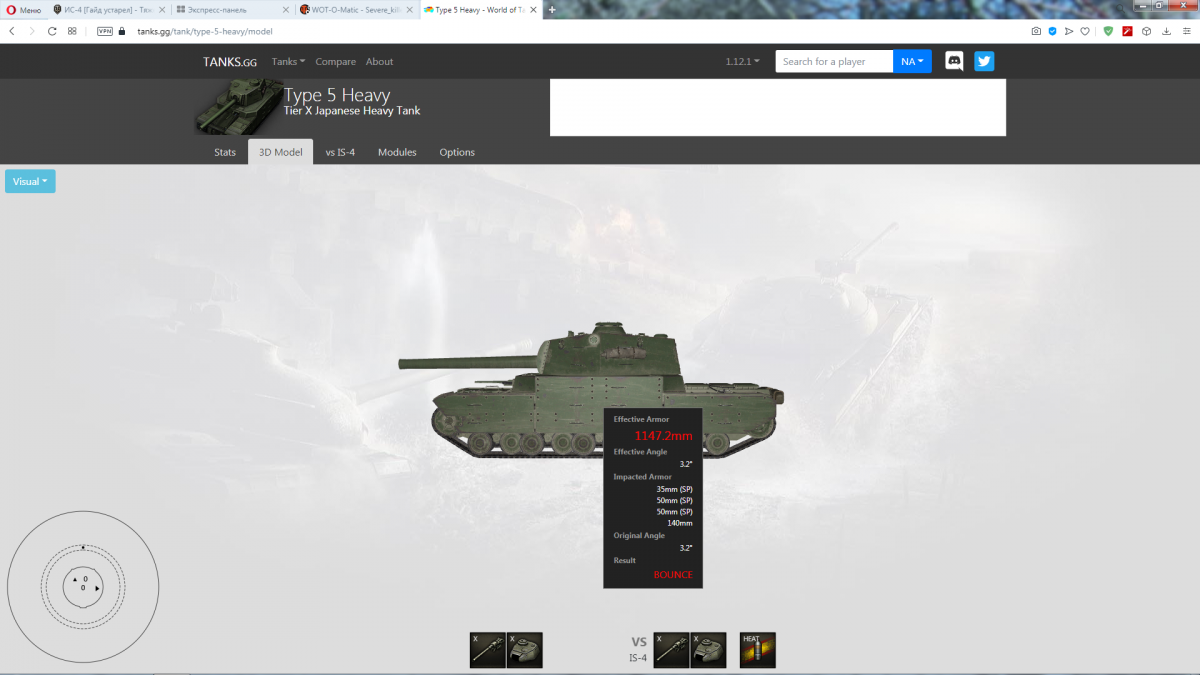Viewport: 1200px width, 675px height.
Task: Open the vs IS-4 tab
Action: pyautogui.click(x=340, y=152)
